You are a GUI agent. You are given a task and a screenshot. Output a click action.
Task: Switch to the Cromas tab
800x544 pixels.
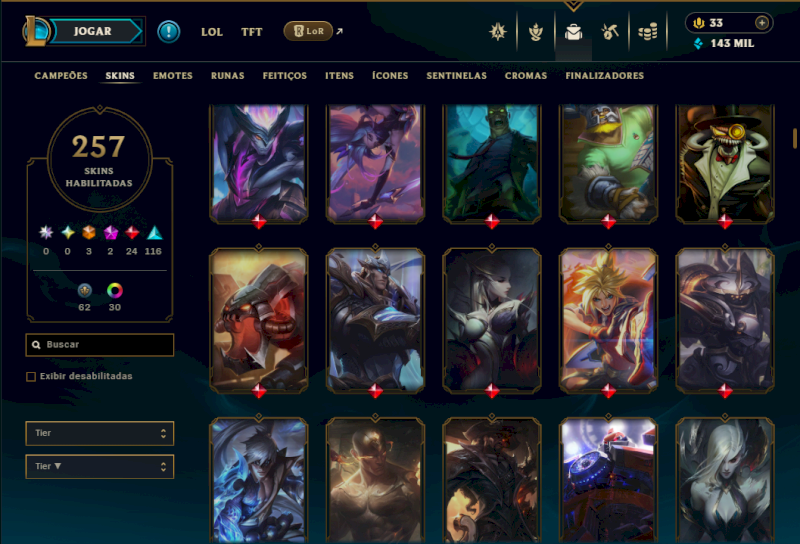(x=526, y=76)
